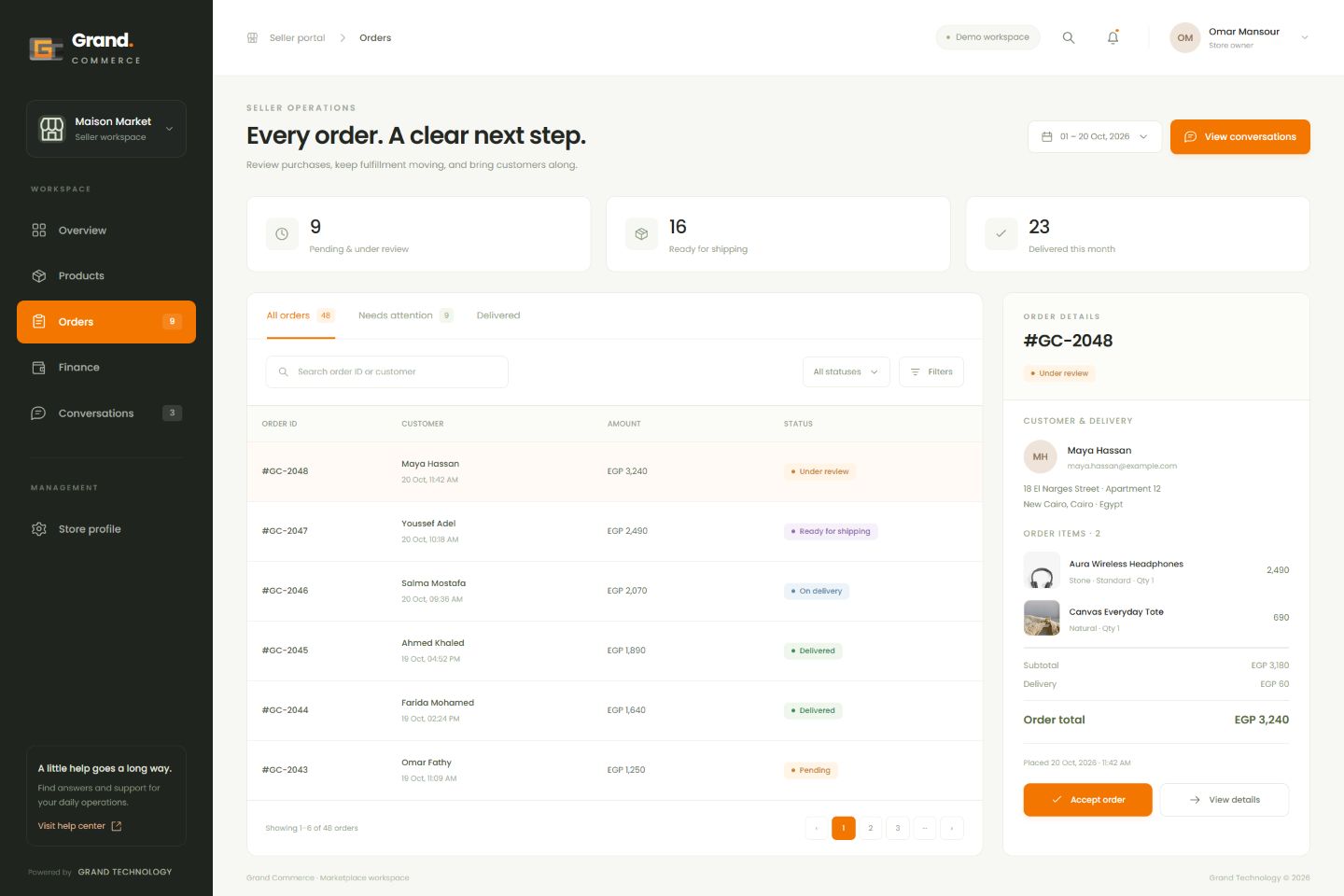Select page 1 in pagination
1344x896 pixels.
coord(844,828)
